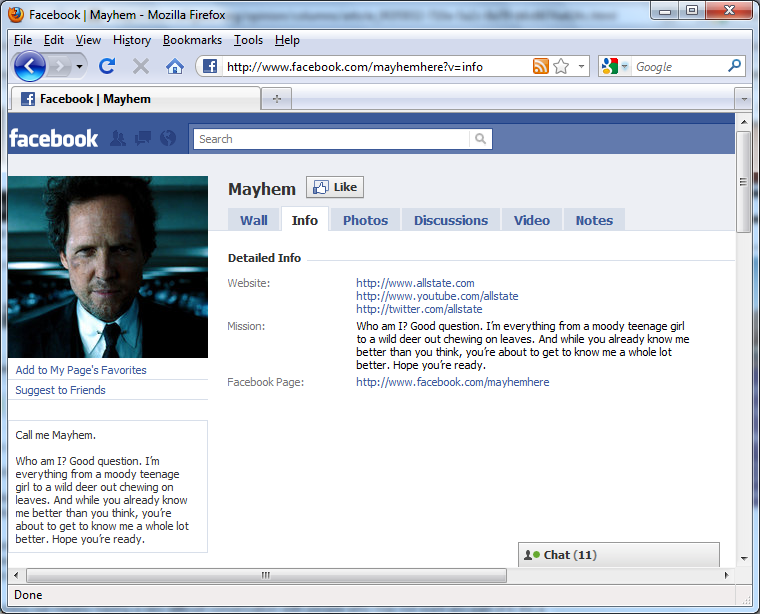Open the Google search engine selector dropdown

point(624,66)
